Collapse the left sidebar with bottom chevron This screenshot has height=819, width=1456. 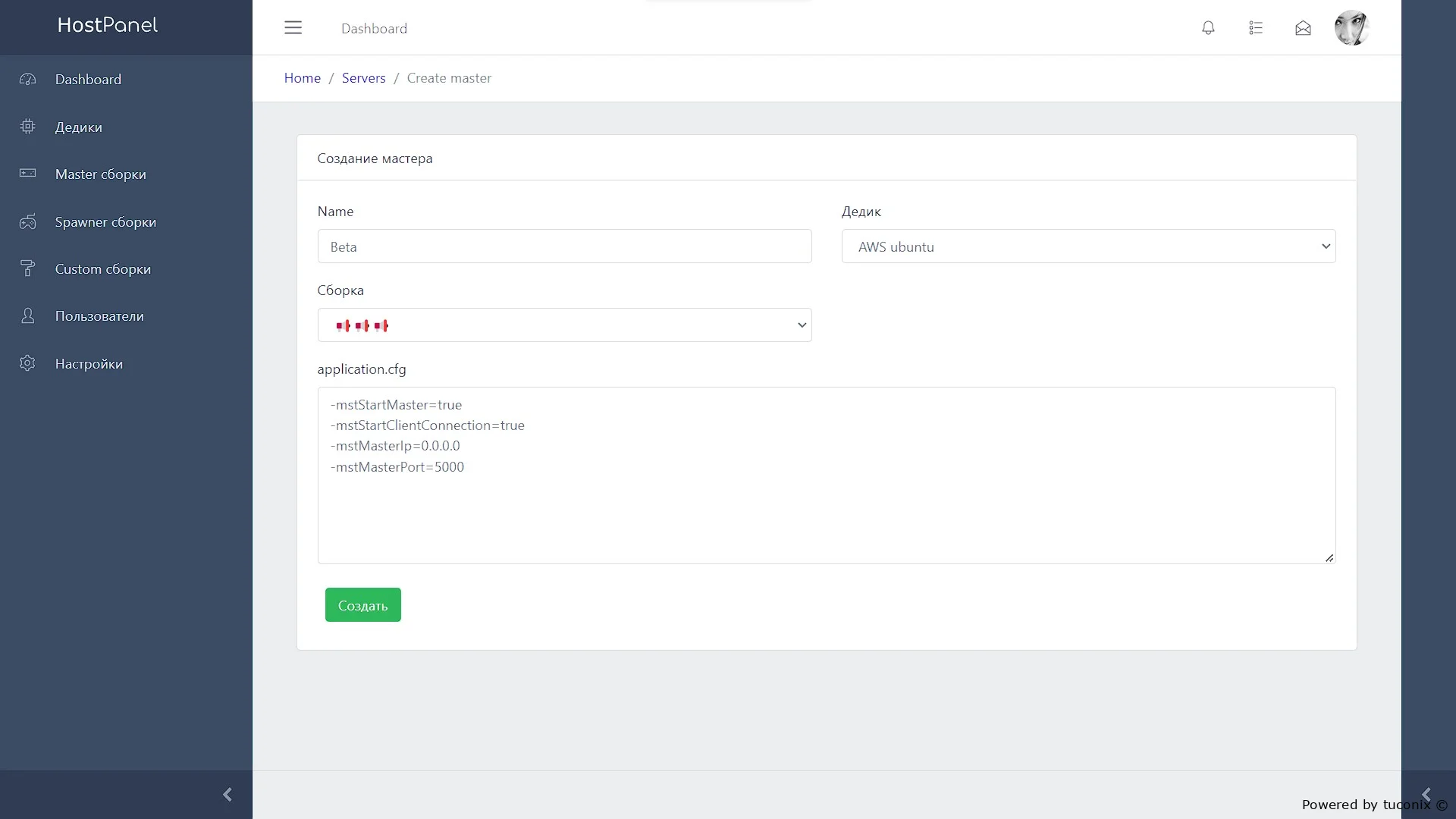tap(227, 794)
